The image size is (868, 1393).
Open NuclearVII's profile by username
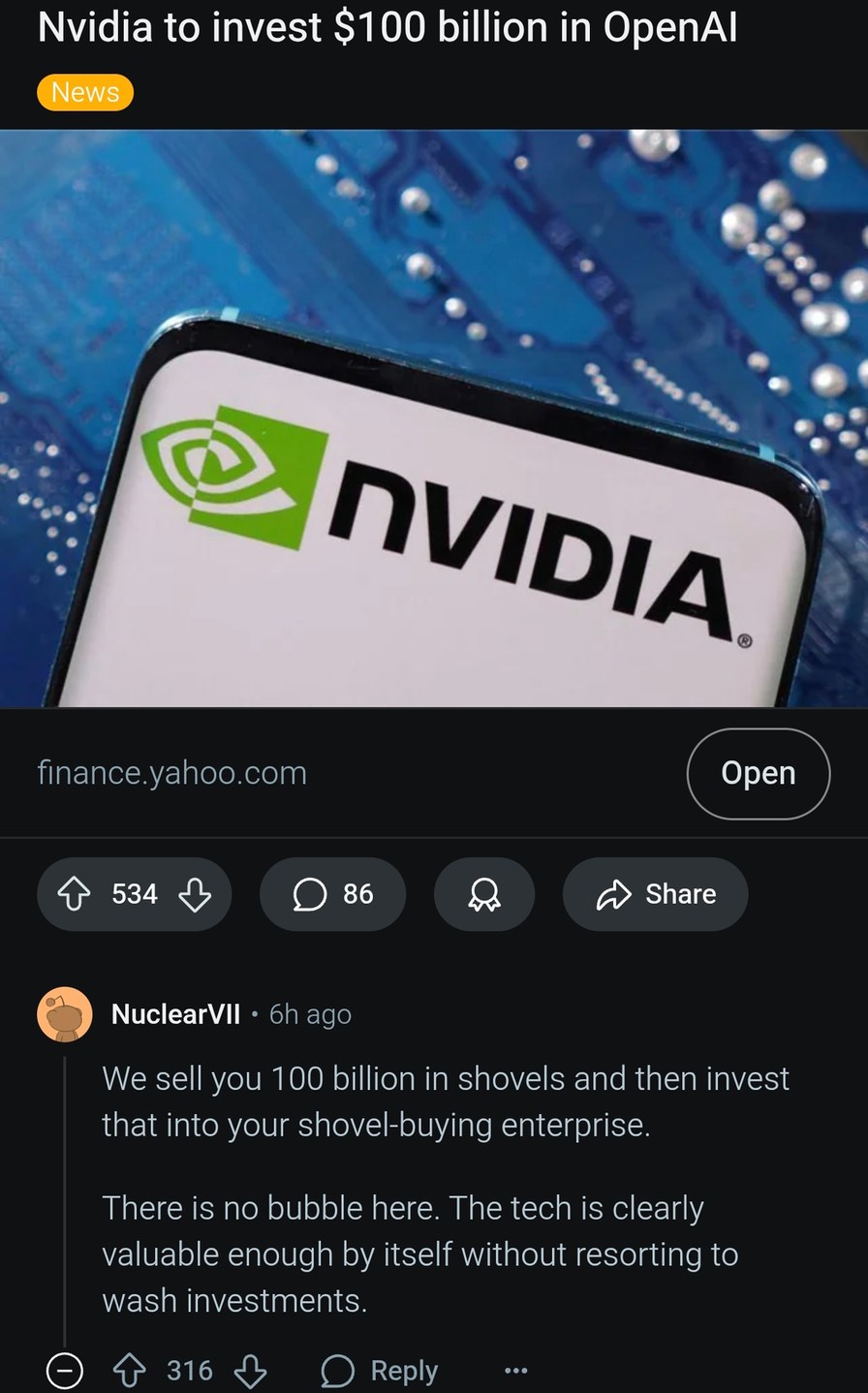click(175, 1015)
